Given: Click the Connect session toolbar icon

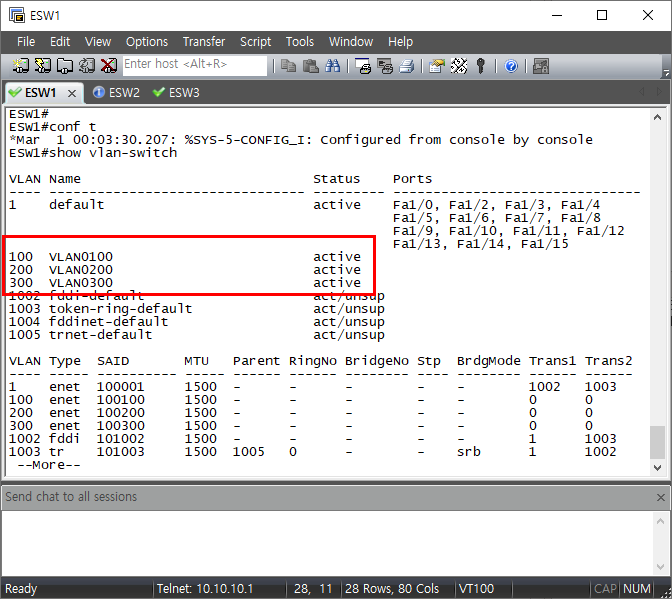Looking at the screenshot, I should [x=21, y=66].
